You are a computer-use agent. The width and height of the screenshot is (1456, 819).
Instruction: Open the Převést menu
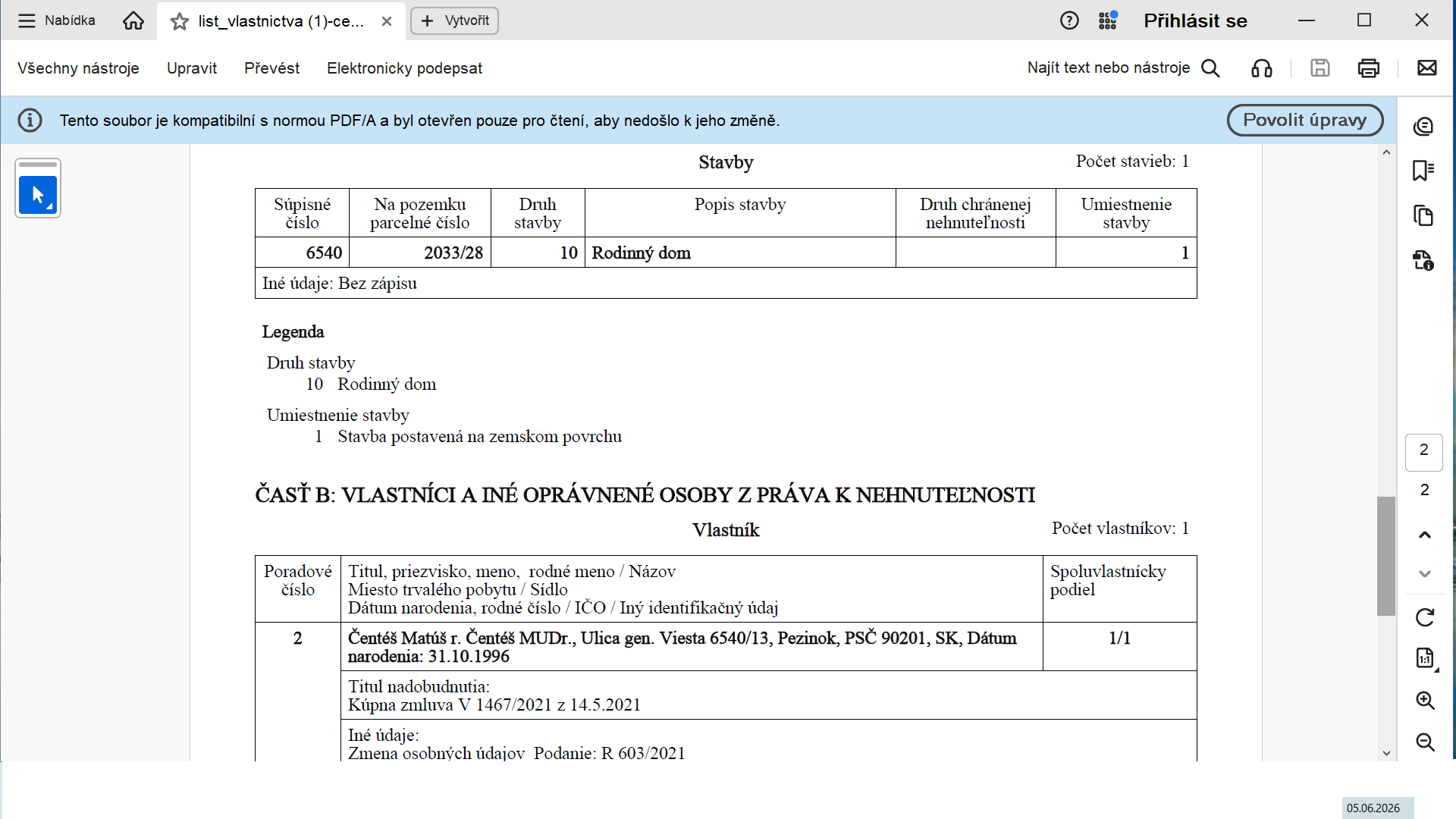(271, 68)
